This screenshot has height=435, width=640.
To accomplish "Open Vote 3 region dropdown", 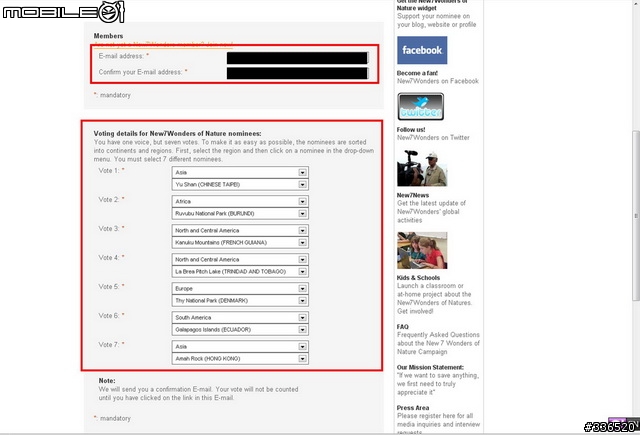I will 240,231.
